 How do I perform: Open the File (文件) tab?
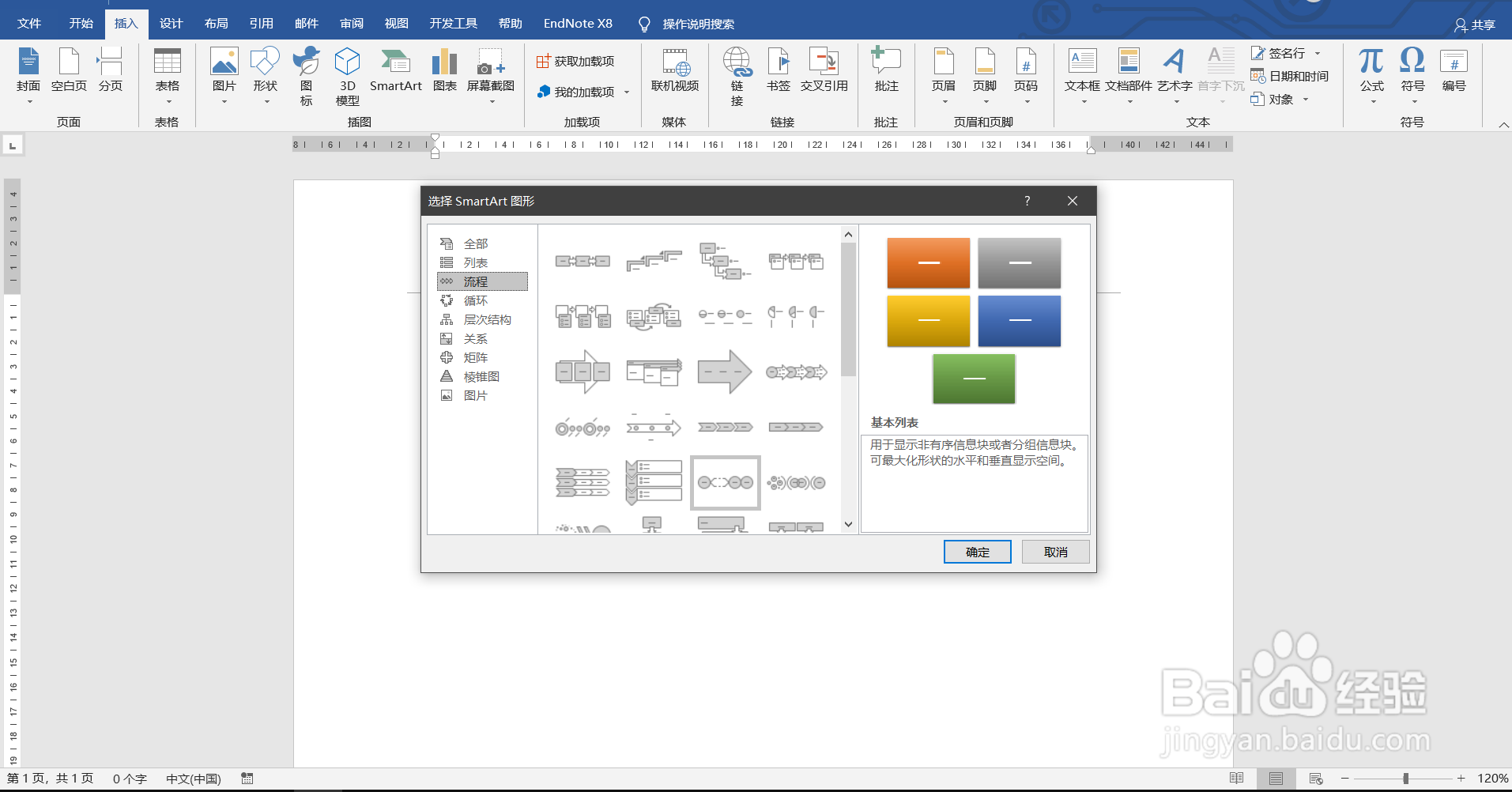click(29, 23)
